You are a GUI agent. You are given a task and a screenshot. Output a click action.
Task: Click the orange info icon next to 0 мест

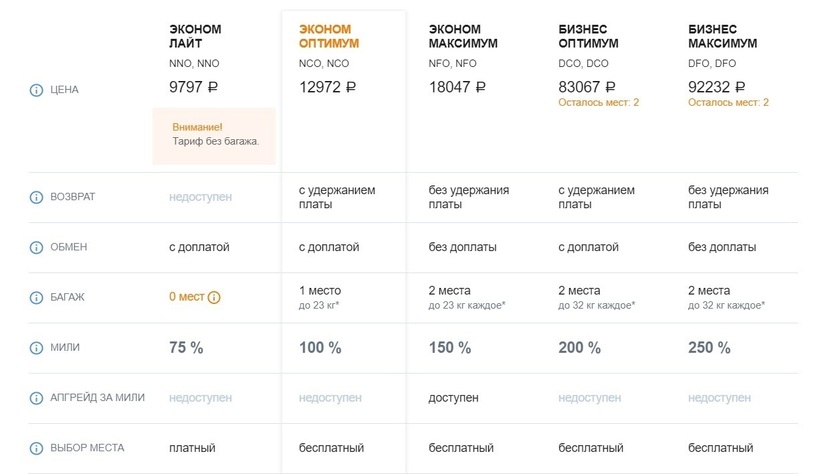pos(214,297)
